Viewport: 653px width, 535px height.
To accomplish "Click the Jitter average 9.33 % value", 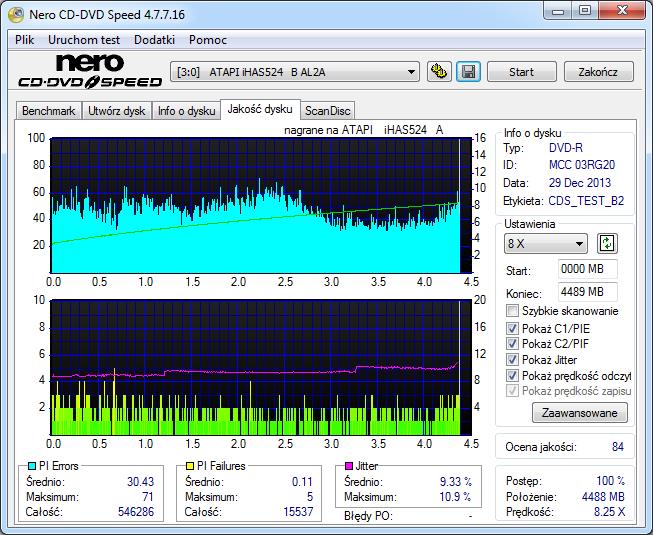I will click(456, 482).
